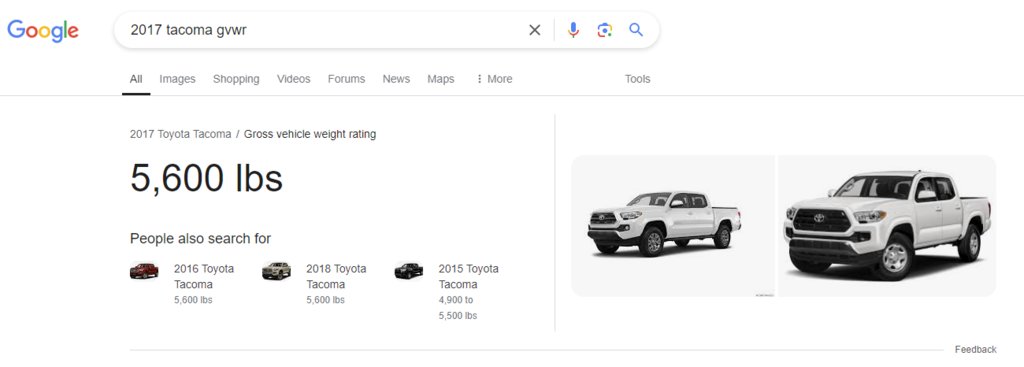Open the Tools options
The image size is (1024, 367).
click(637, 79)
